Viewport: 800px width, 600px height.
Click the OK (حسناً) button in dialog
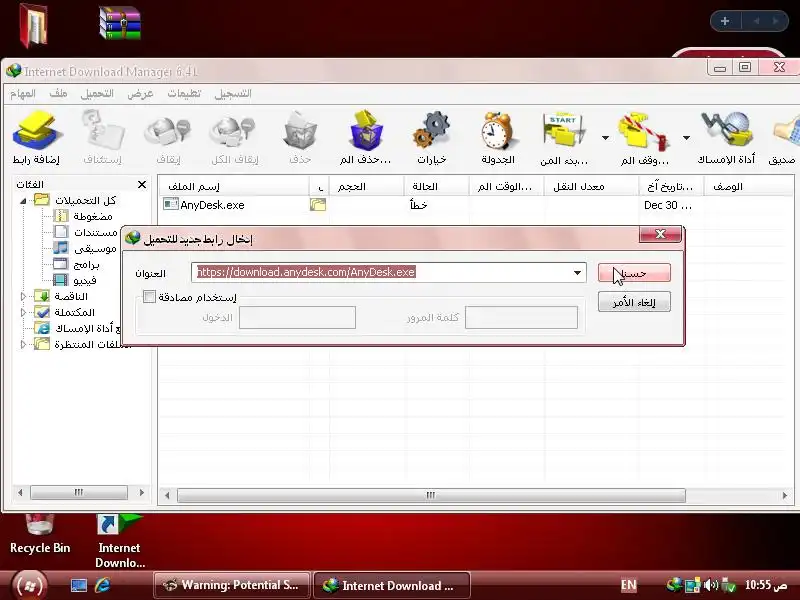coord(634,272)
